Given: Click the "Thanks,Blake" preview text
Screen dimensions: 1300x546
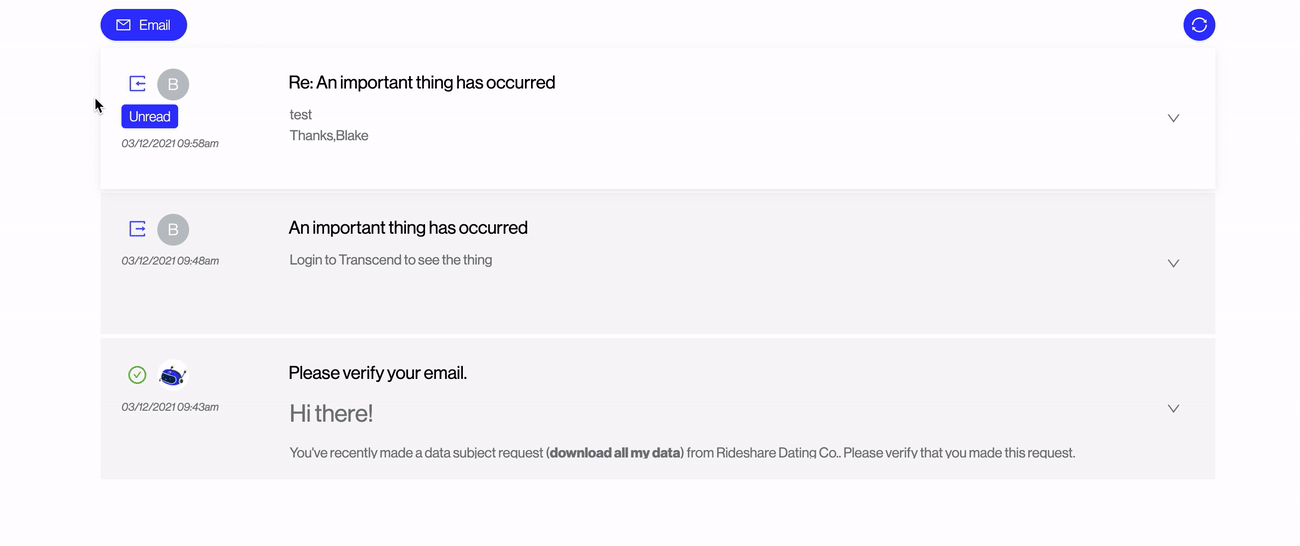Looking at the screenshot, I should point(329,135).
